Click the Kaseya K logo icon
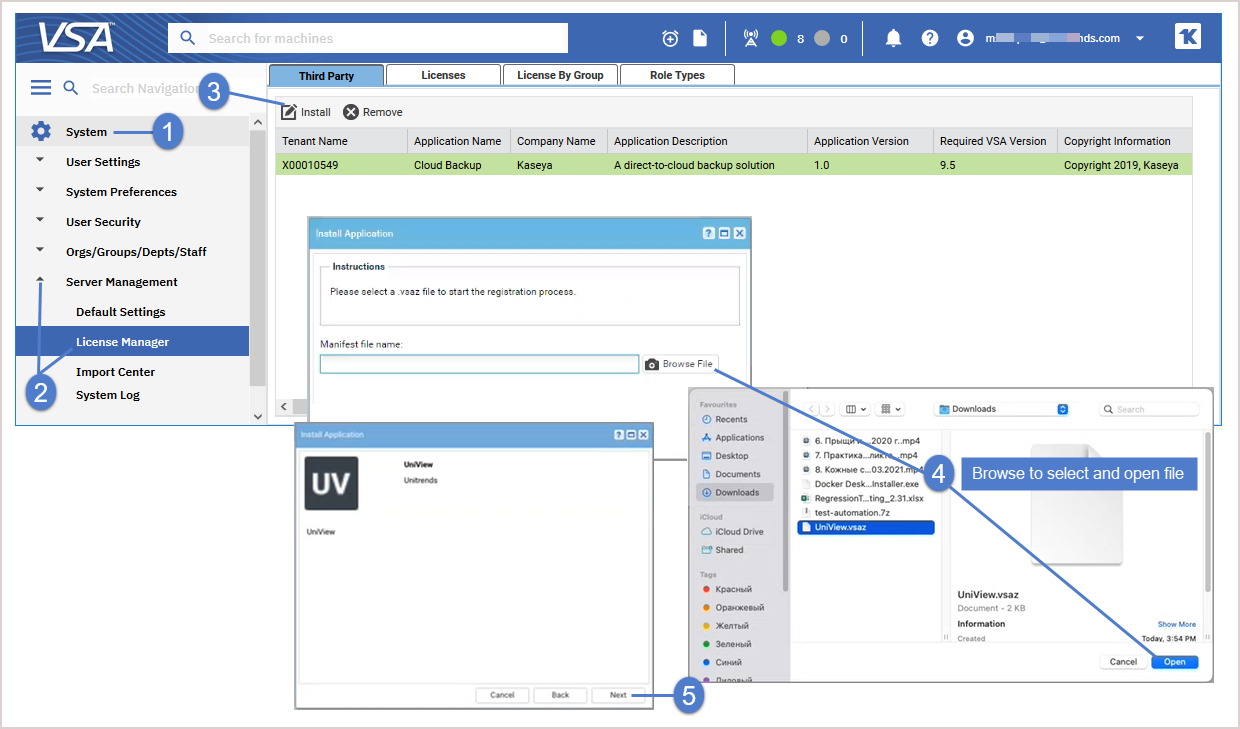 click(1188, 37)
